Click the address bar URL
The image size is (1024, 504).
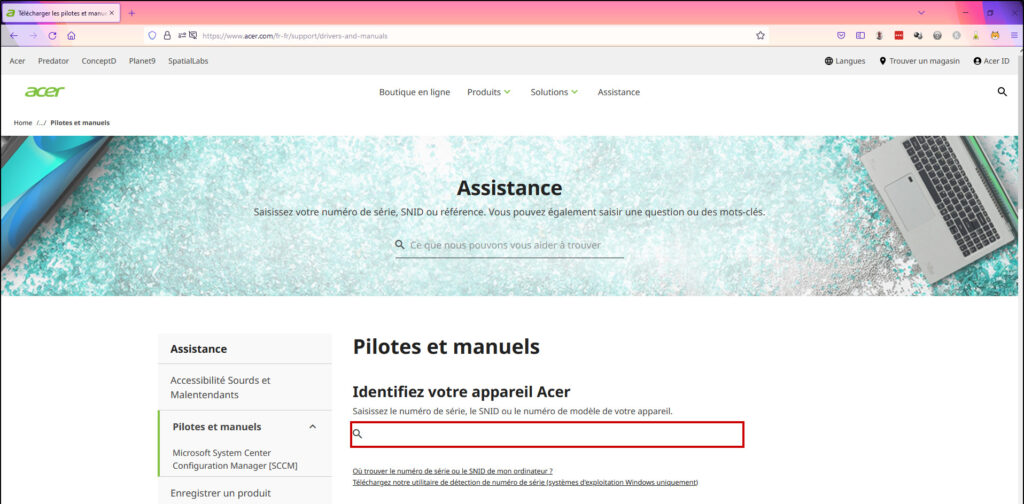[x=295, y=36]
